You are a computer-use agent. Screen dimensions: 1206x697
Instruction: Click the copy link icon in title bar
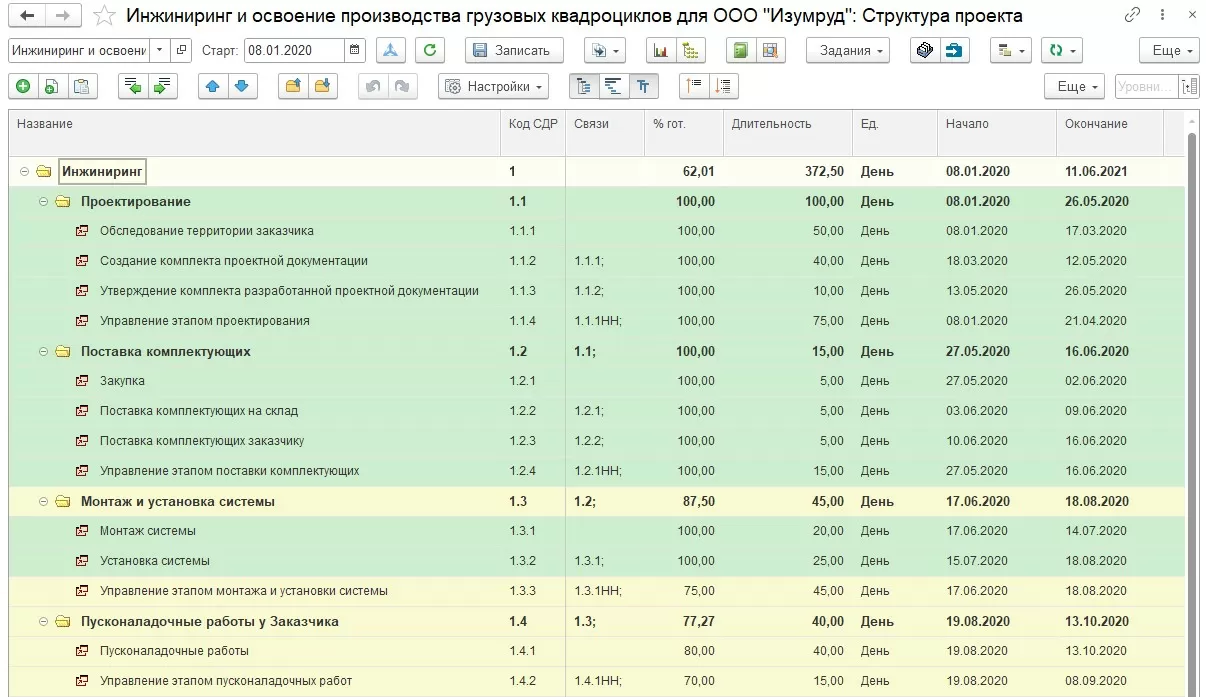coord(1133,15)
